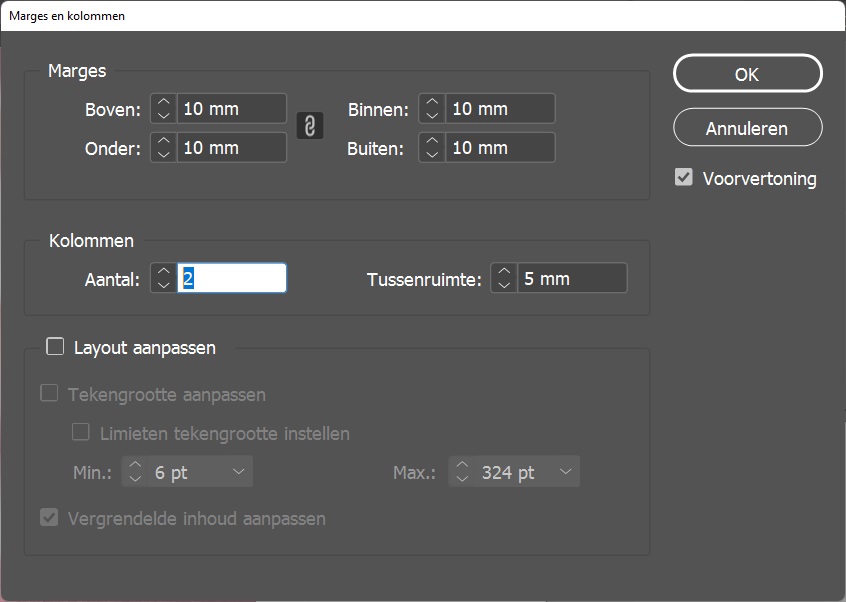
Task: Decrease the Boven margin with its down arrow
Action: pyautogui.click(x=163, y=115)
